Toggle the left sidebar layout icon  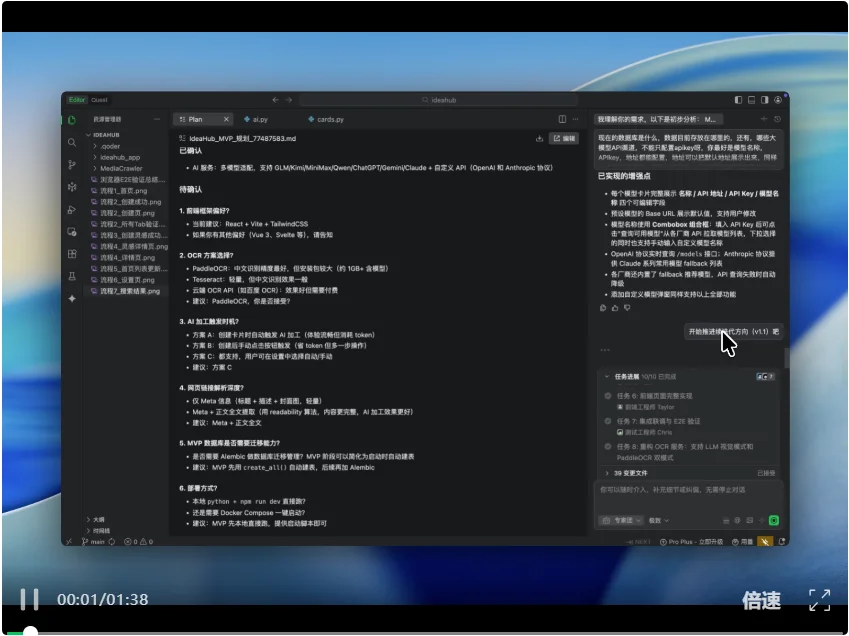tap(738, 100)
